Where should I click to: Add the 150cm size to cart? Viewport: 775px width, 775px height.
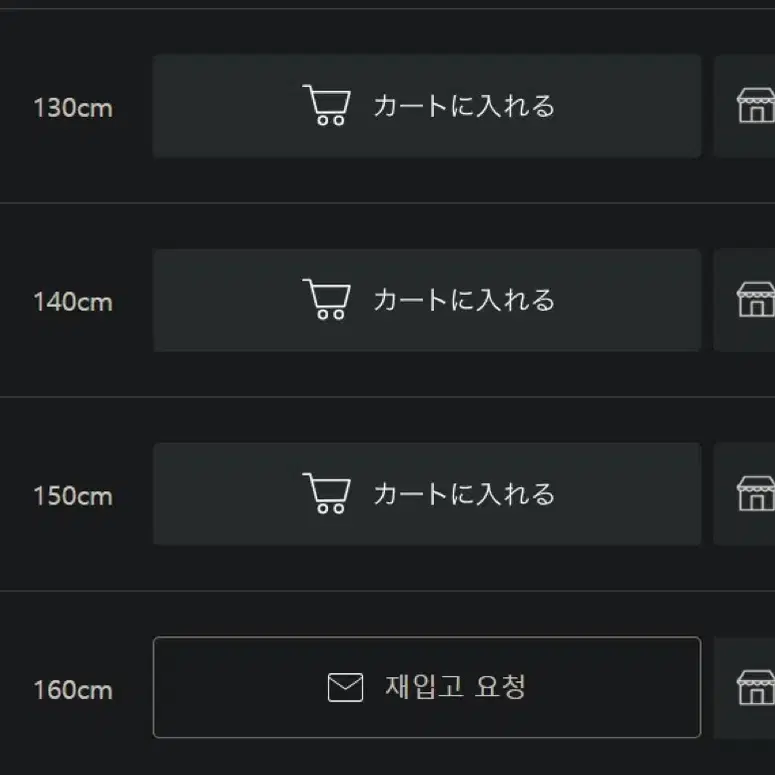427,494
